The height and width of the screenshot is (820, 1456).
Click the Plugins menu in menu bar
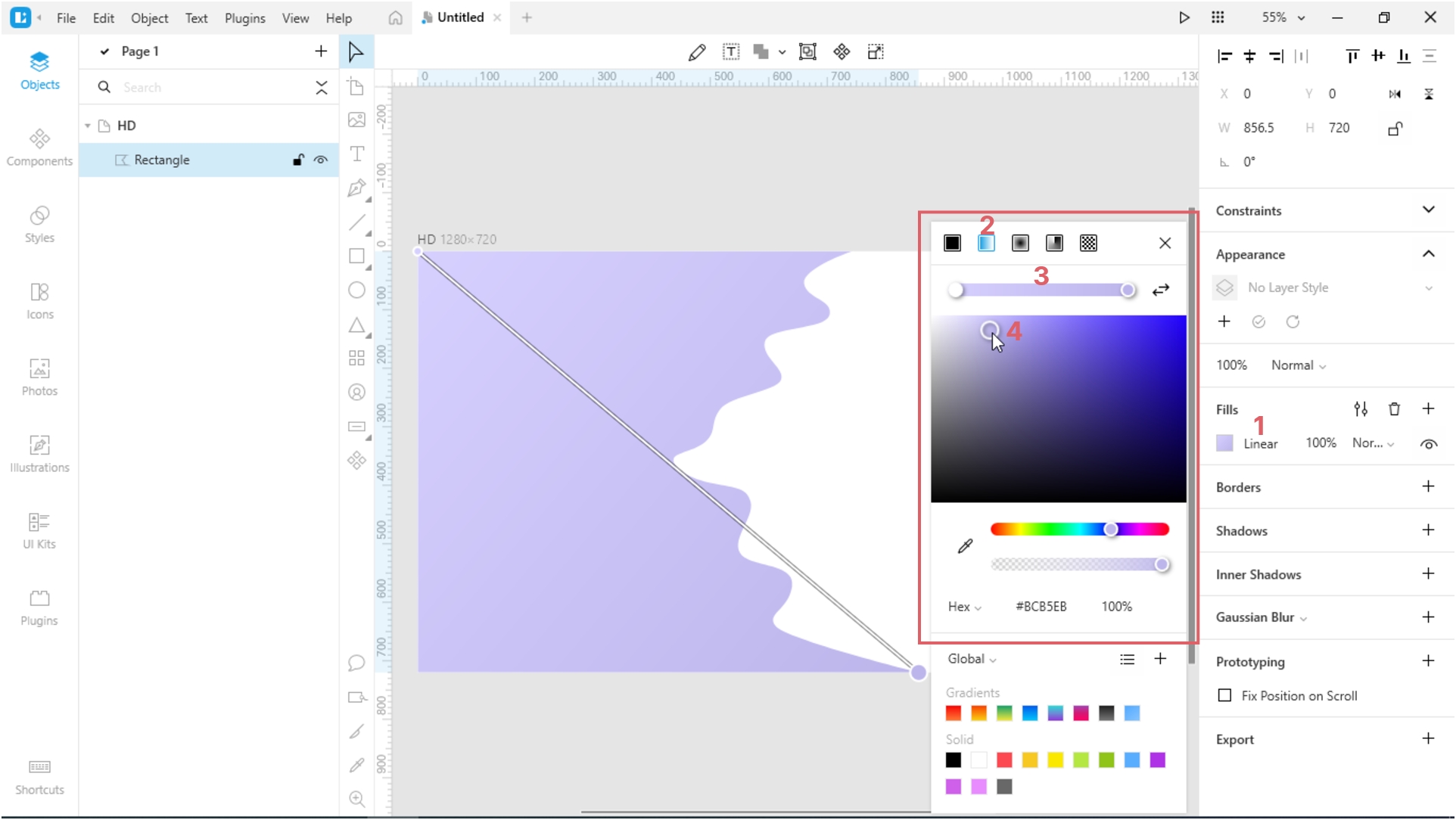pos(245,17)
